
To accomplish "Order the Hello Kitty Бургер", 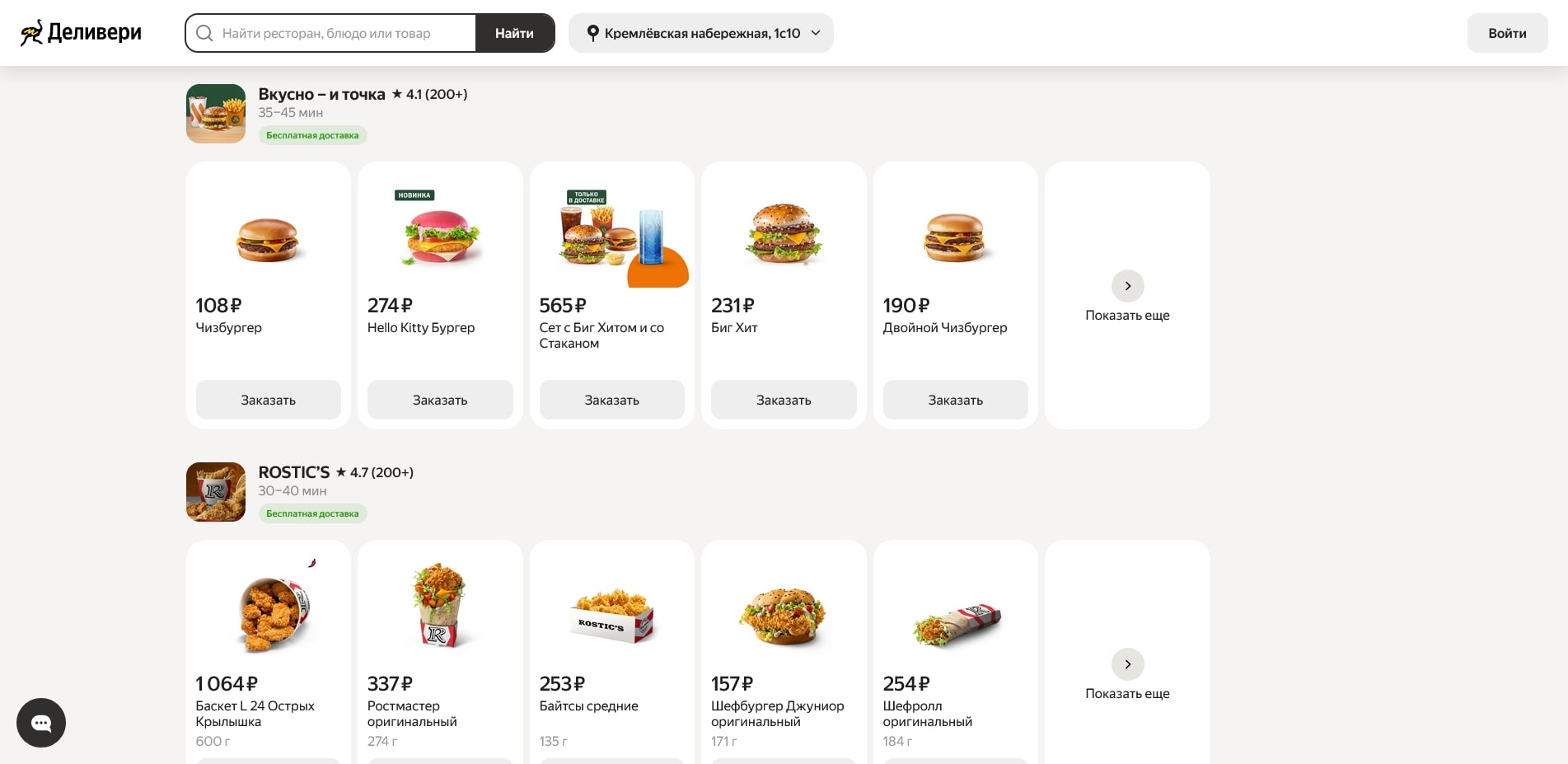I will pyautogui.click(x=440, y=400).
